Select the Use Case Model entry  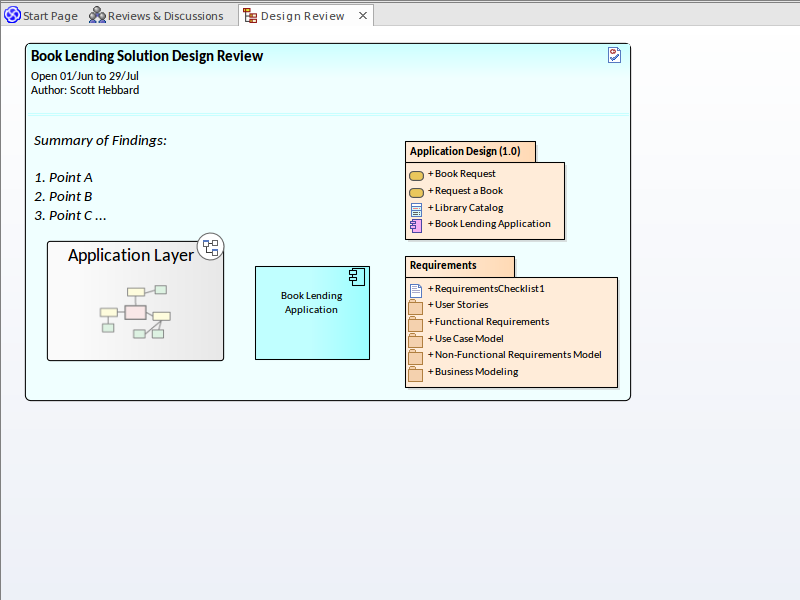(468, 339)
